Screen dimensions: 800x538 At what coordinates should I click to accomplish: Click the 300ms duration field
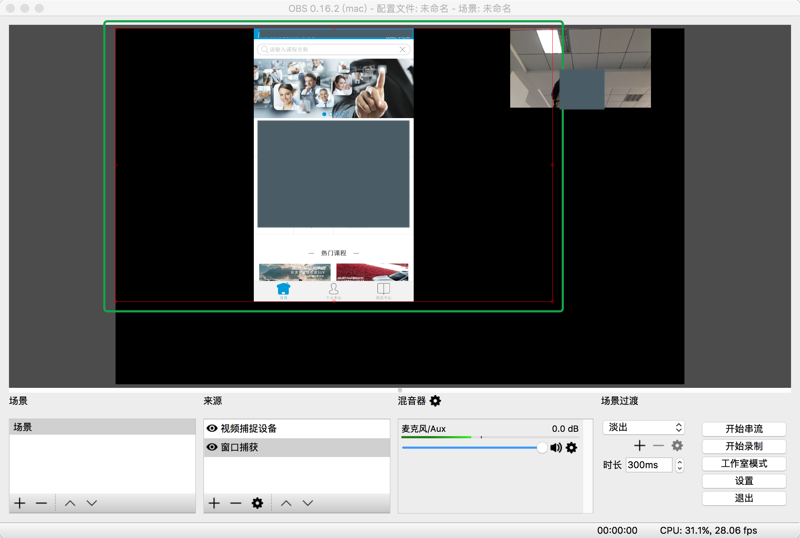coord(648,465)
